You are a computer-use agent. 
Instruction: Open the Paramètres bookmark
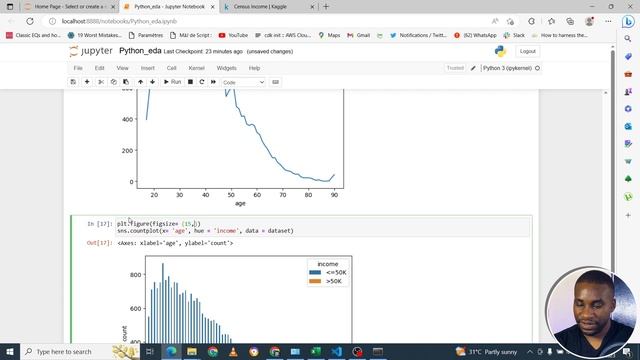pos(146,36)
